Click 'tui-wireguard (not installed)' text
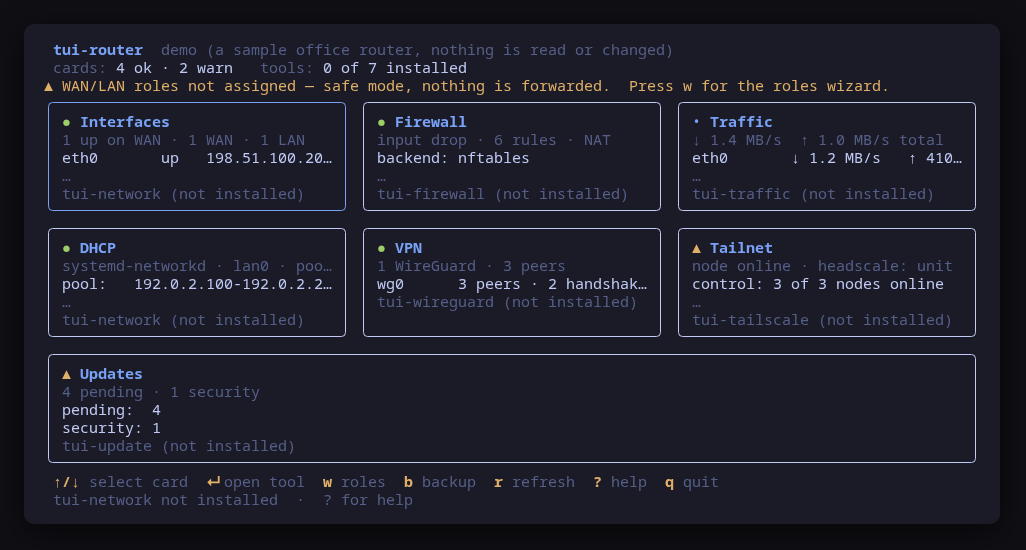1026x550 pixels. 507,302
